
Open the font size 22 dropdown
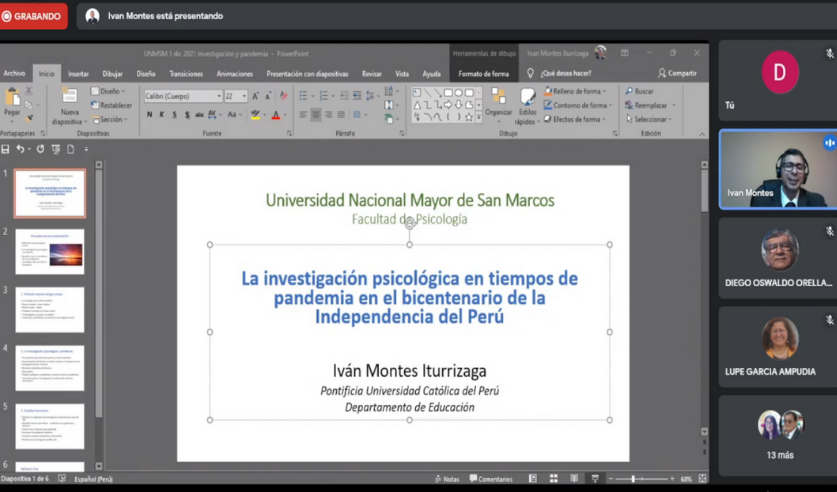point(244,96)
